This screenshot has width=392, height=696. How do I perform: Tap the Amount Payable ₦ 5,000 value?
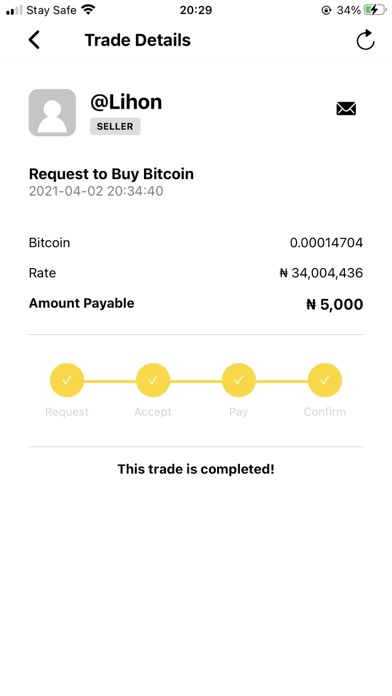click(x=335, y=304)
